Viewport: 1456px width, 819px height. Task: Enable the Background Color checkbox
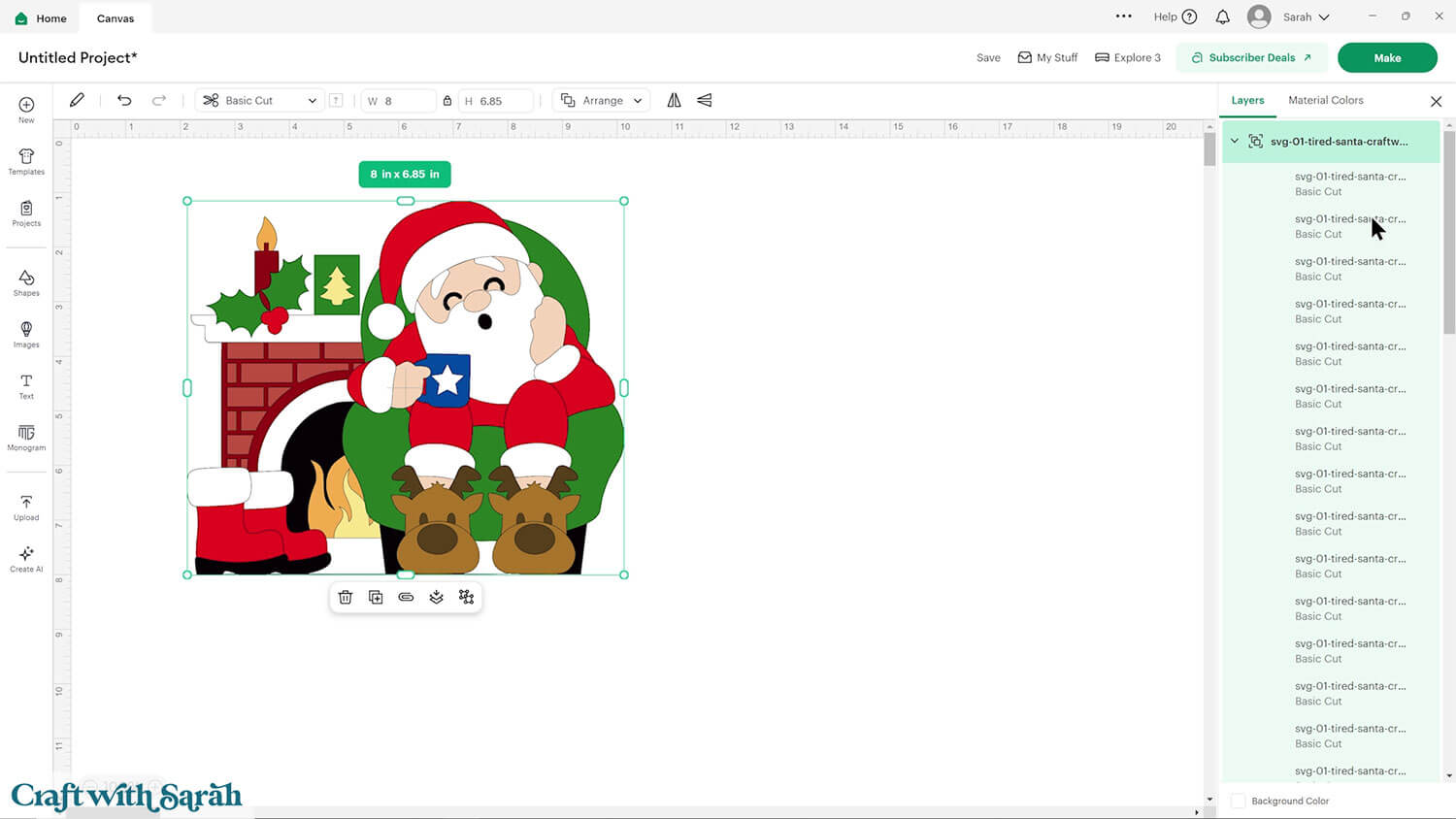tap(1239, 801)
